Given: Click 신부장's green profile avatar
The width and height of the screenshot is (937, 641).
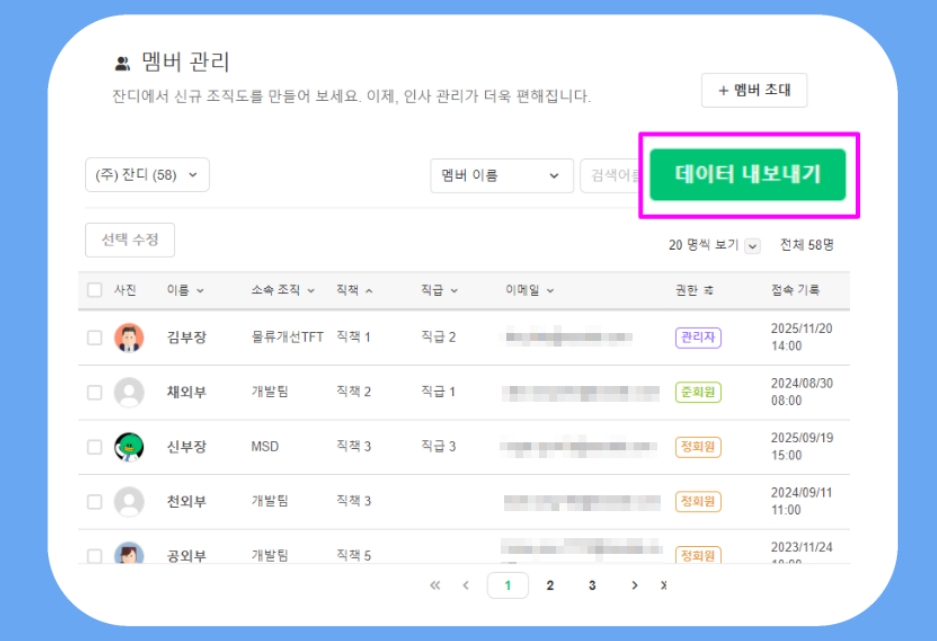Looking at the screenshot, I should (x=129, y=447).
